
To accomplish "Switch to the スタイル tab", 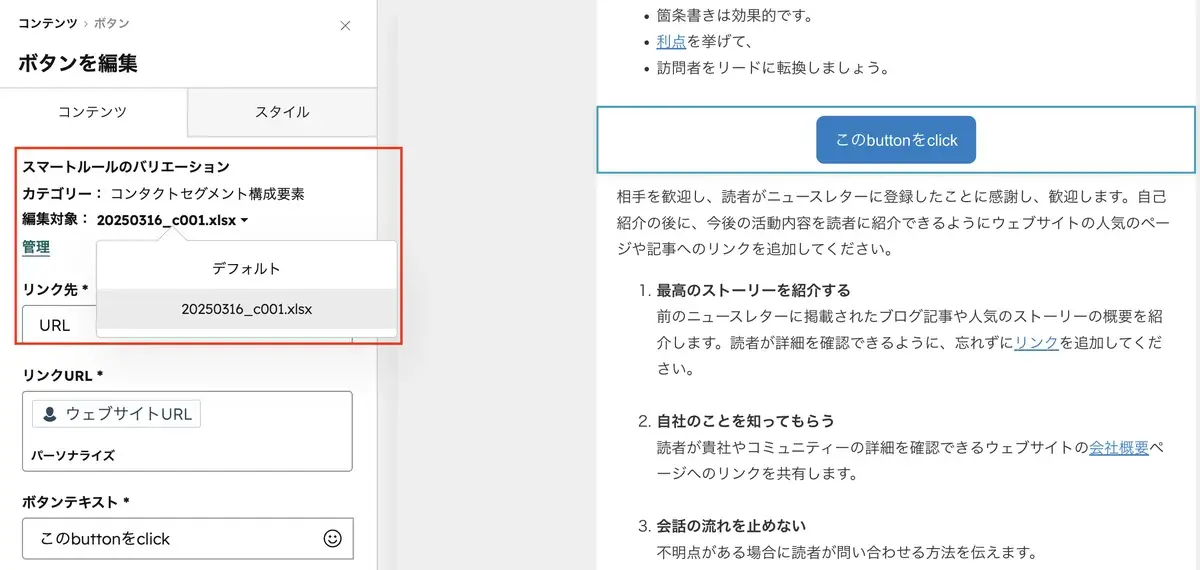I will click(x=282, y=112).
